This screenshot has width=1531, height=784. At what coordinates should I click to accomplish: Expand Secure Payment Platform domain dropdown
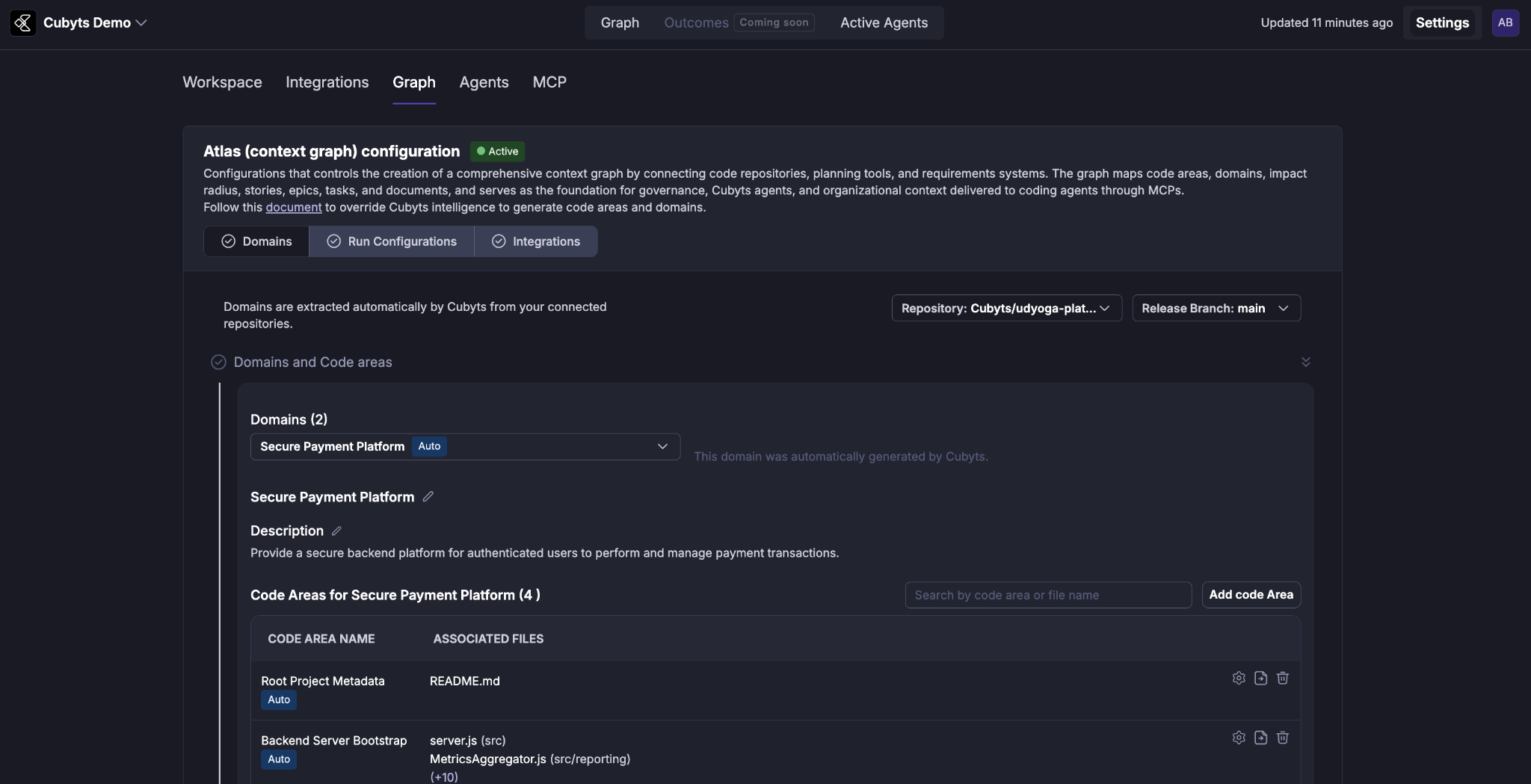click(465, 446)
